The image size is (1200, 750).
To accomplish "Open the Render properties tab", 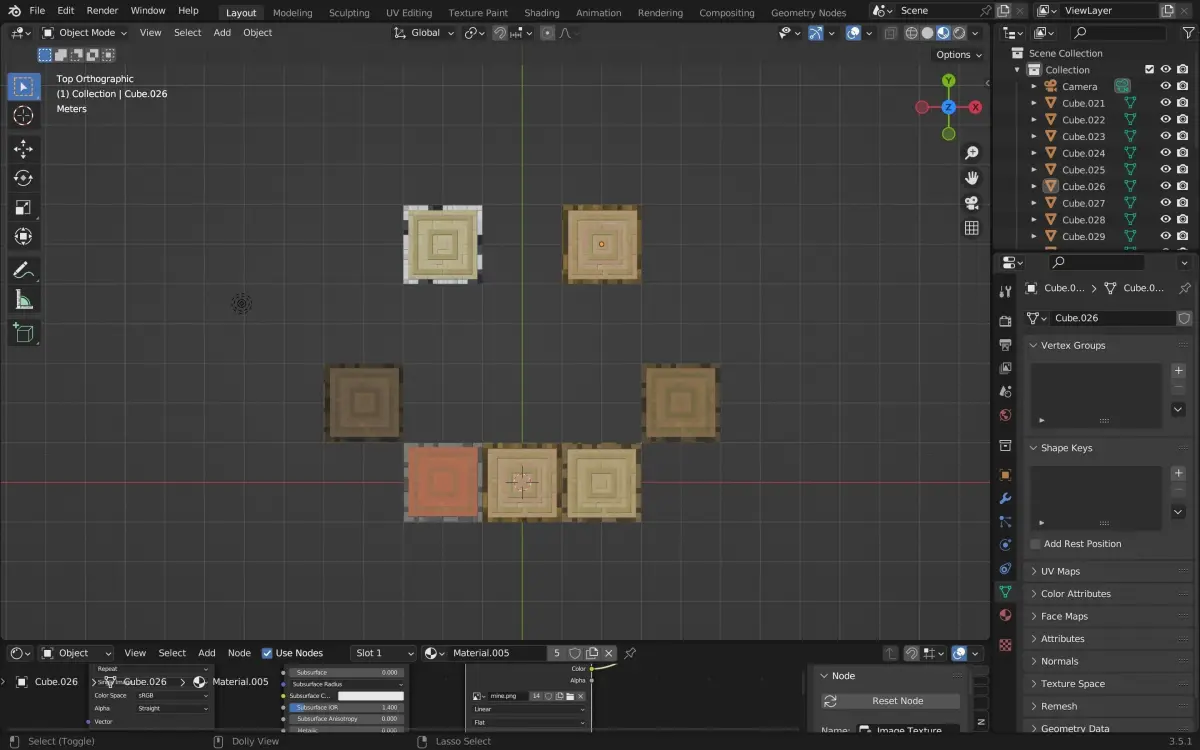I will [x=1006, y=321].
